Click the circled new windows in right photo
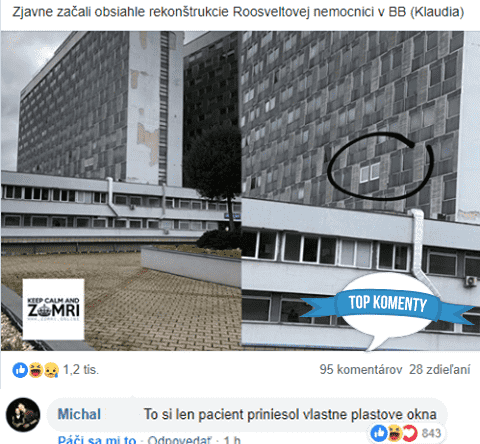This screenshot has width=480, height=444. (x=370, y=173)
